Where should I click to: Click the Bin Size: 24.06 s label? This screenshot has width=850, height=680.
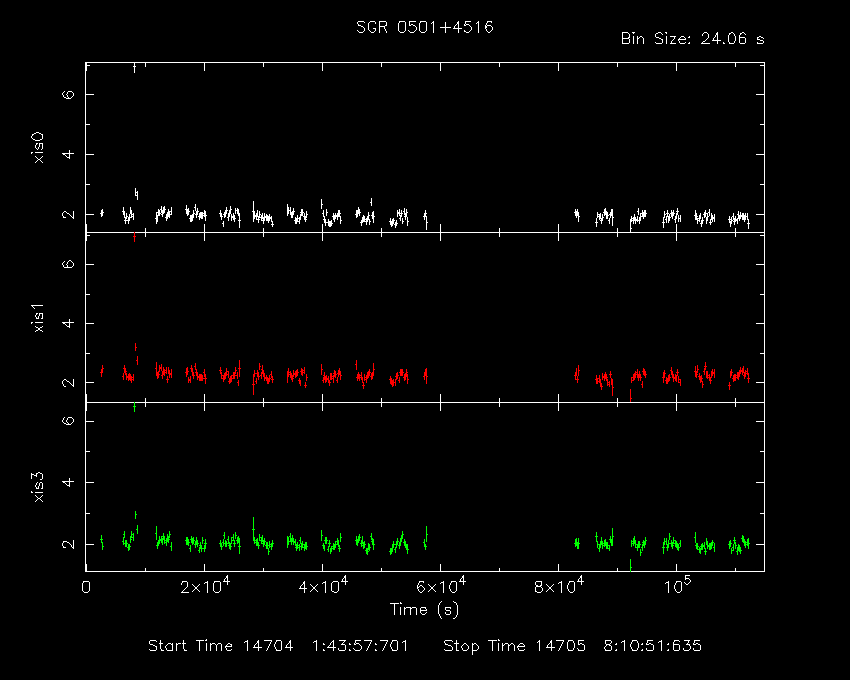click(692, 39)
